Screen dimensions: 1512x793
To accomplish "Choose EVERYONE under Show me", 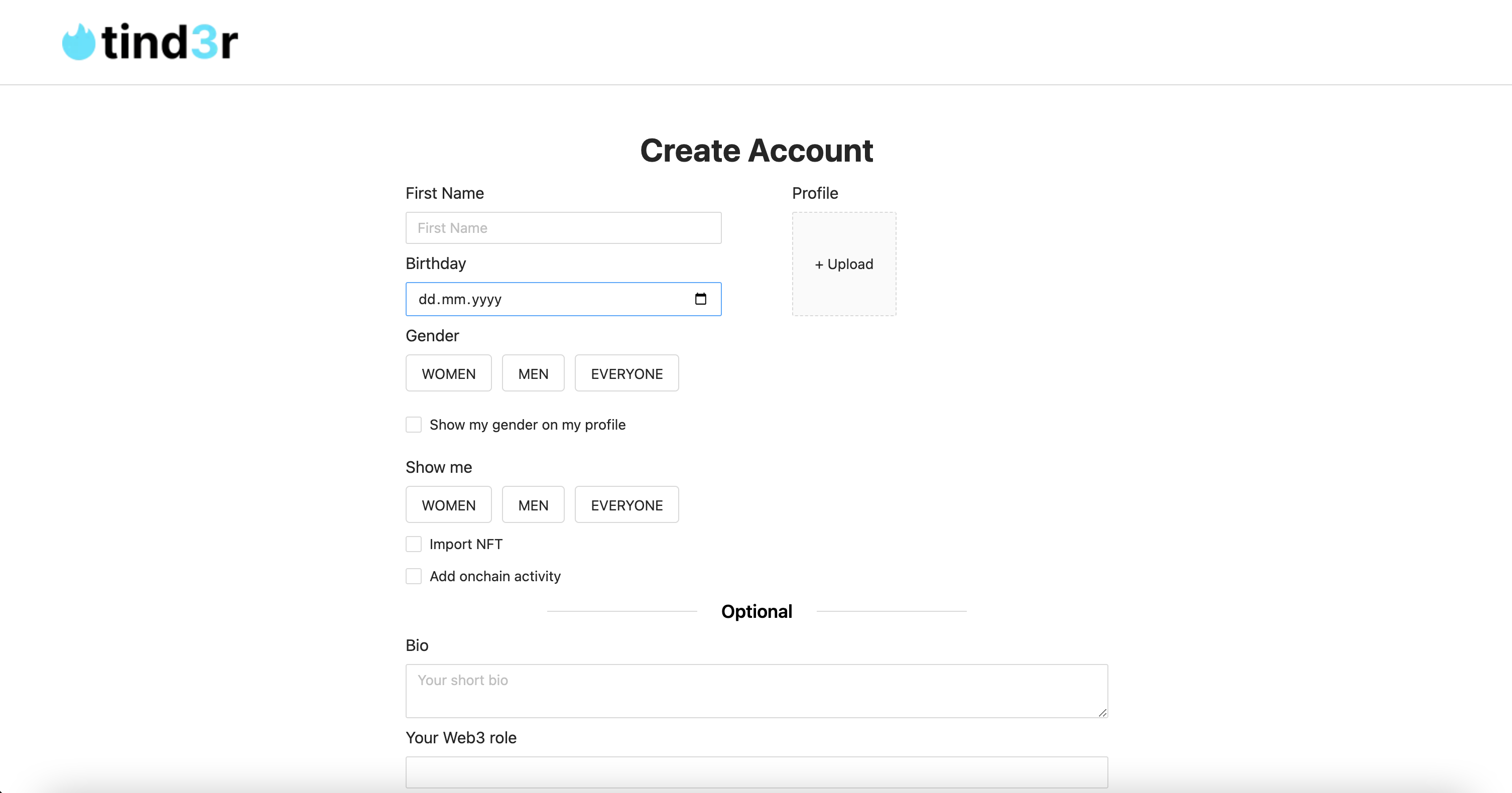I will (x=626, y=505).
